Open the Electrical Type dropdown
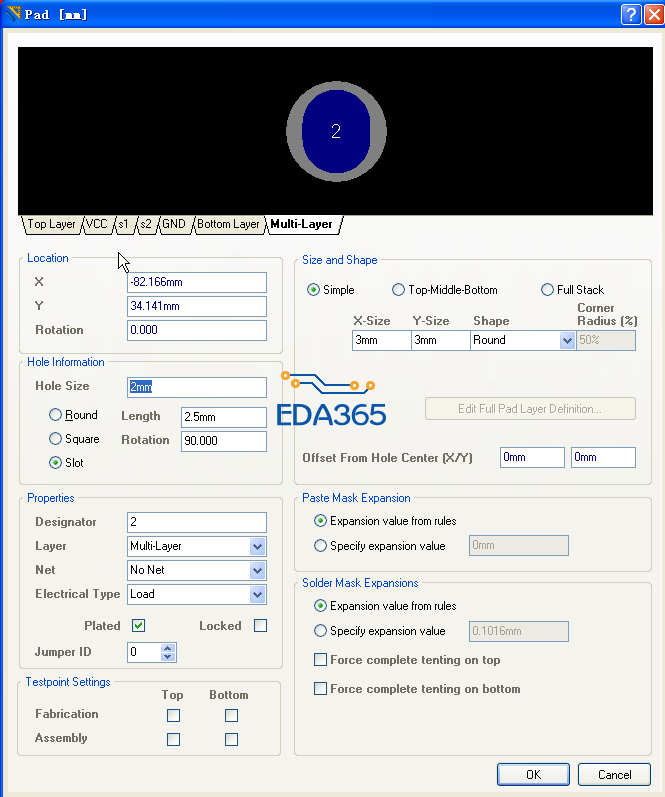 click(x=257, y=594)
